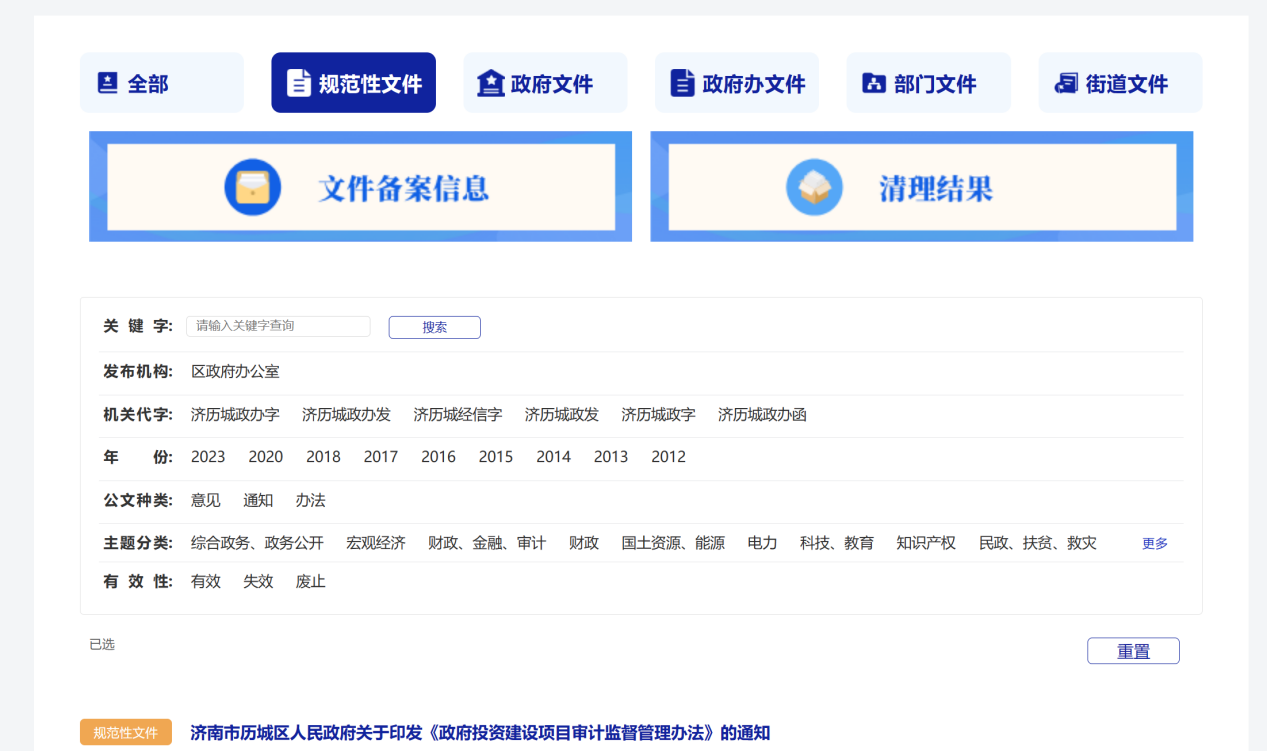The image size is (1267, 751).
Task: Filter by 济历城政办函 code
Action: 763,414
